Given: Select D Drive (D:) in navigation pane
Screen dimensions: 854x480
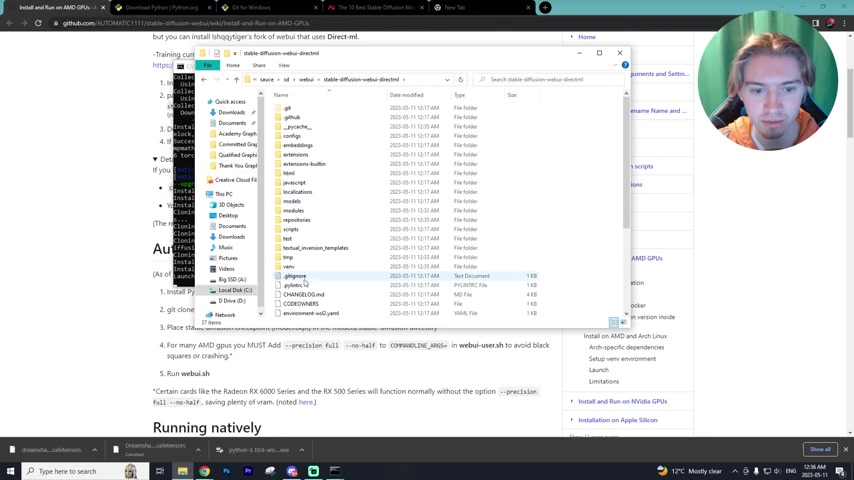Looking at the screenshot, I should pyautogui.click(x=231, y=301).
